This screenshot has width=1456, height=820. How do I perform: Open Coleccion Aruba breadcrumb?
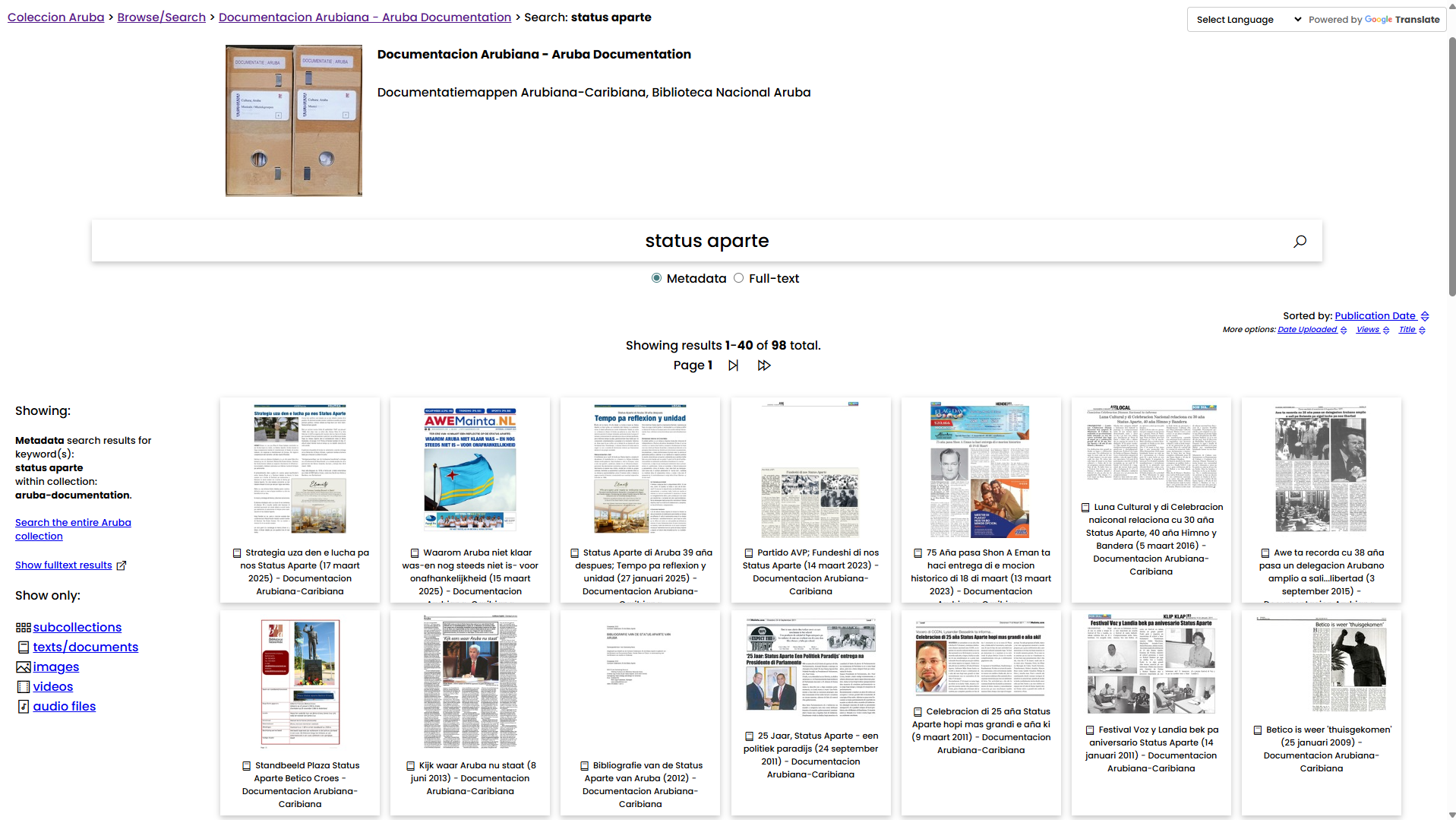56,17
